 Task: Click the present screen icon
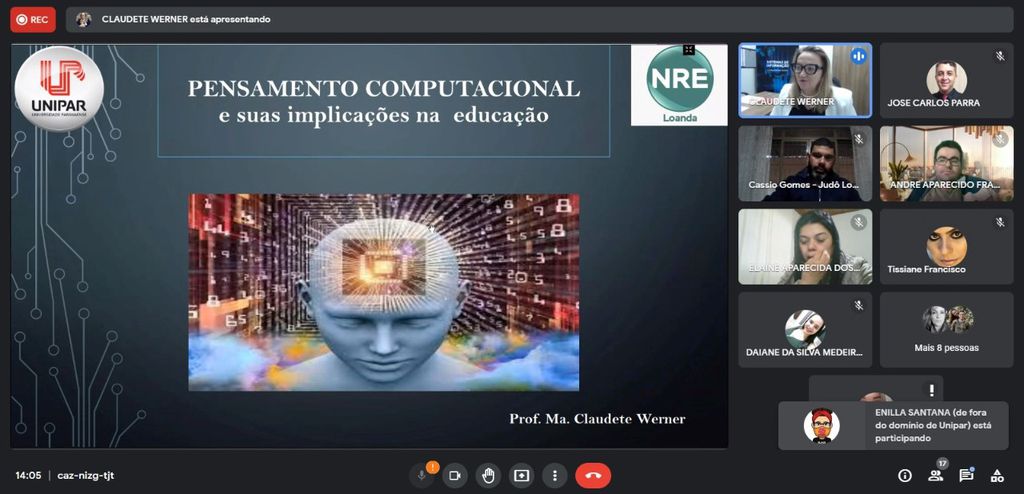coord(521,476)
